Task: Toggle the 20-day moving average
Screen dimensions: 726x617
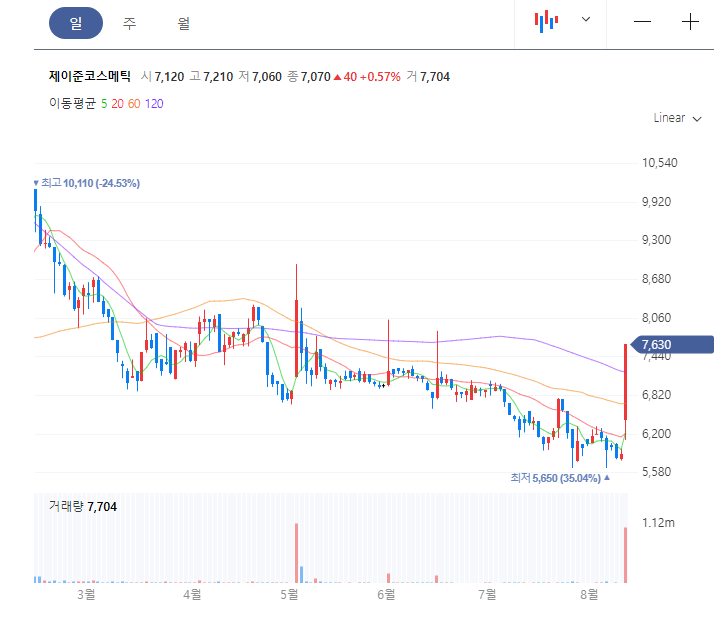Action: (117, 104)
